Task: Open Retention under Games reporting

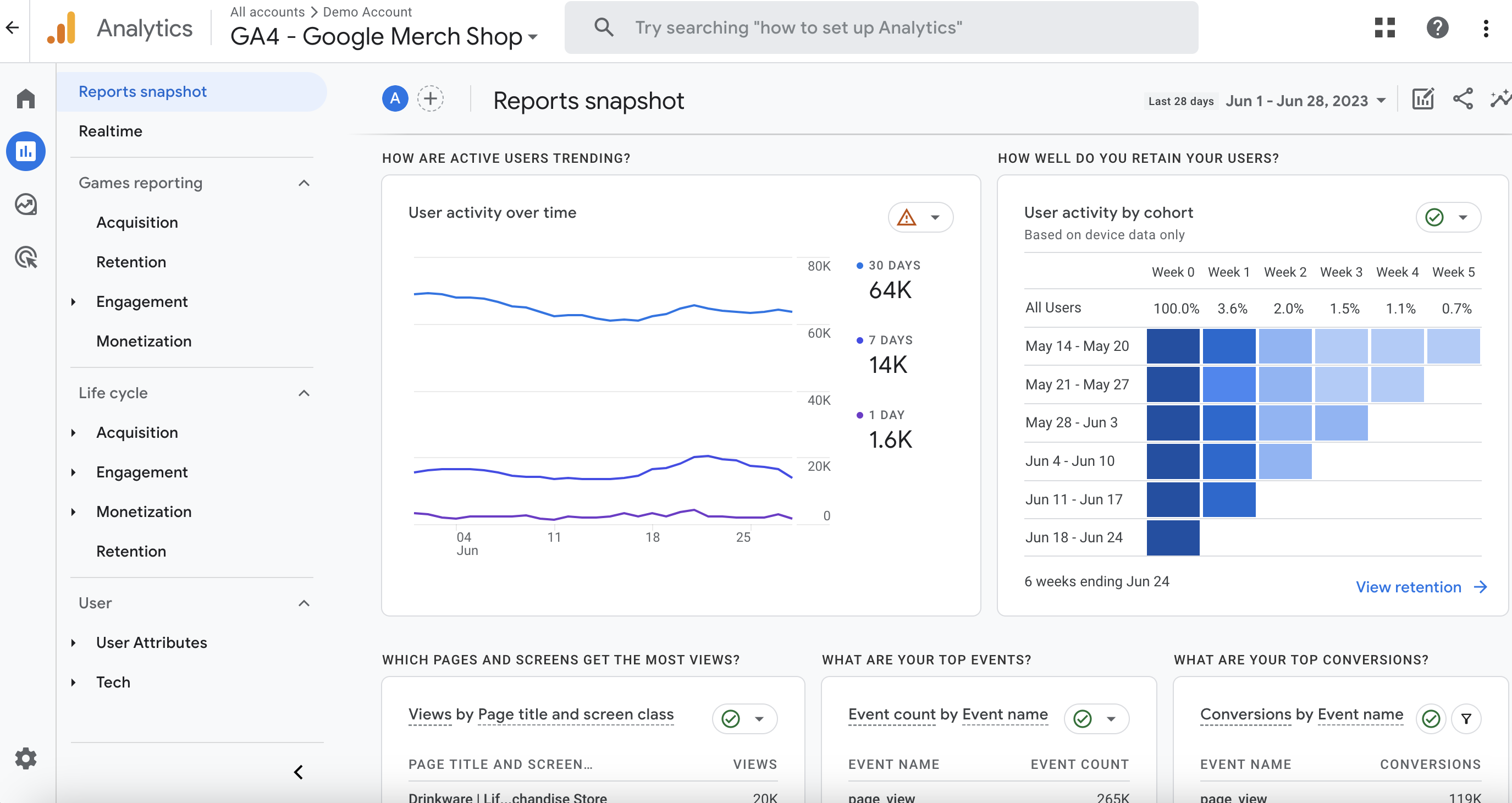Action: click(x=131, y=262)
